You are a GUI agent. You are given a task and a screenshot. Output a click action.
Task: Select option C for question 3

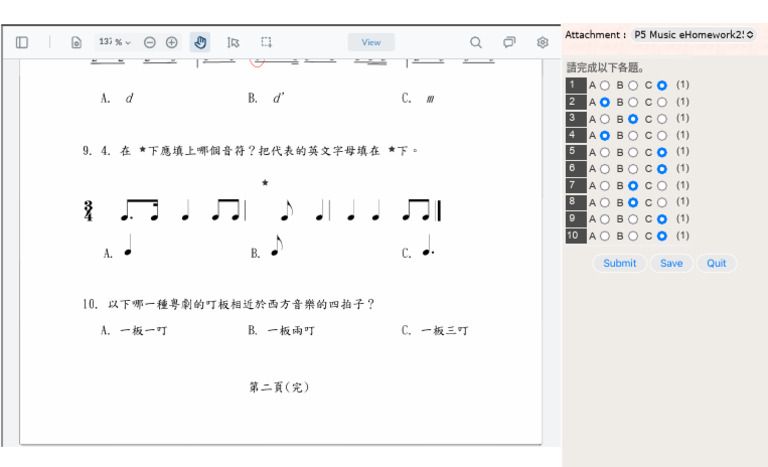tap(662, 119)
